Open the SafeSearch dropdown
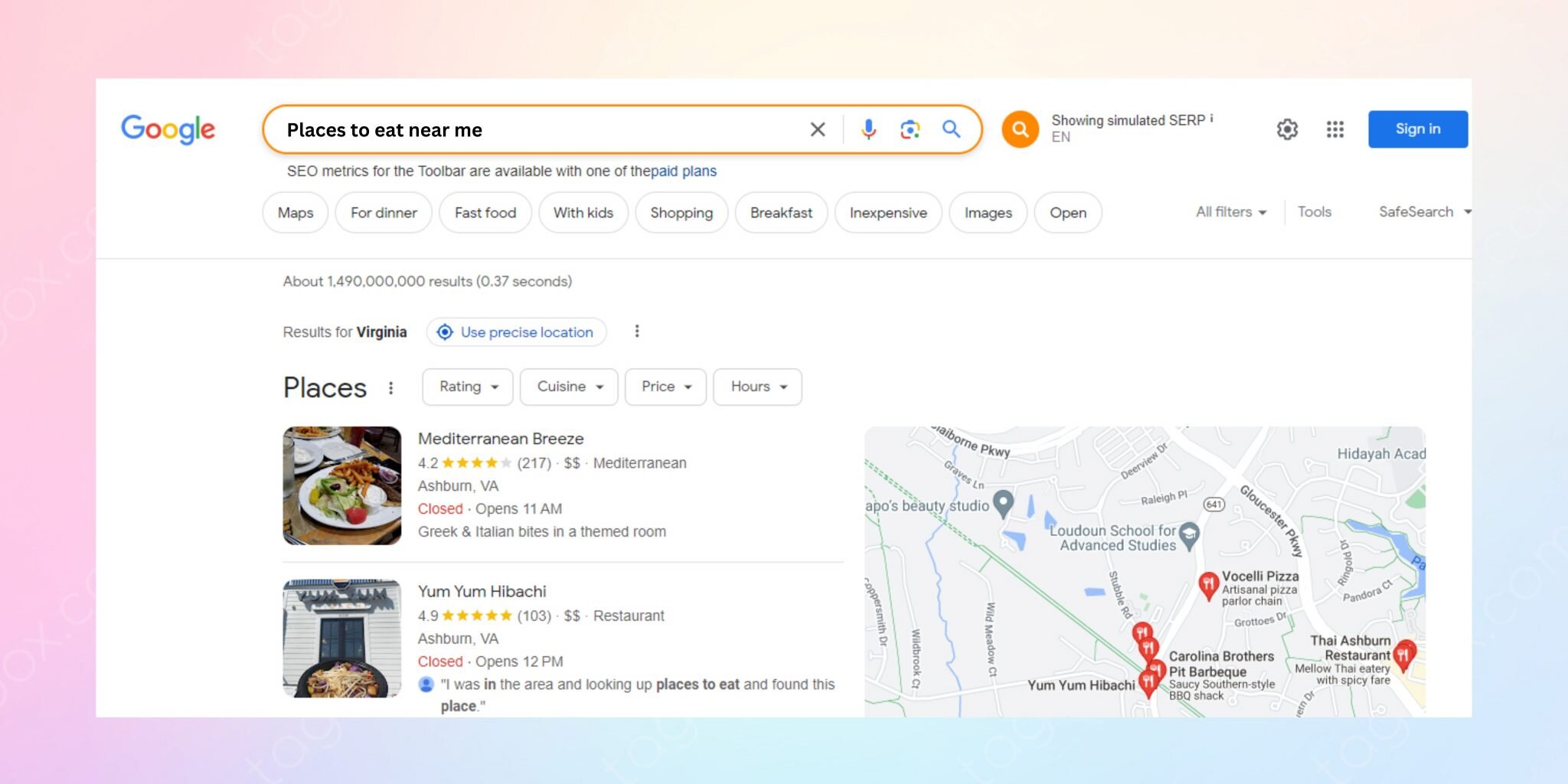This screenshot has height=784, width=1568. click(x=1424, y=212)
